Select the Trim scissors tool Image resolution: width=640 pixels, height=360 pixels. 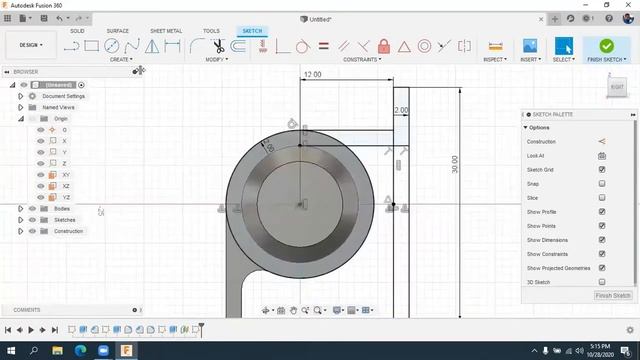tap(219, 46)
